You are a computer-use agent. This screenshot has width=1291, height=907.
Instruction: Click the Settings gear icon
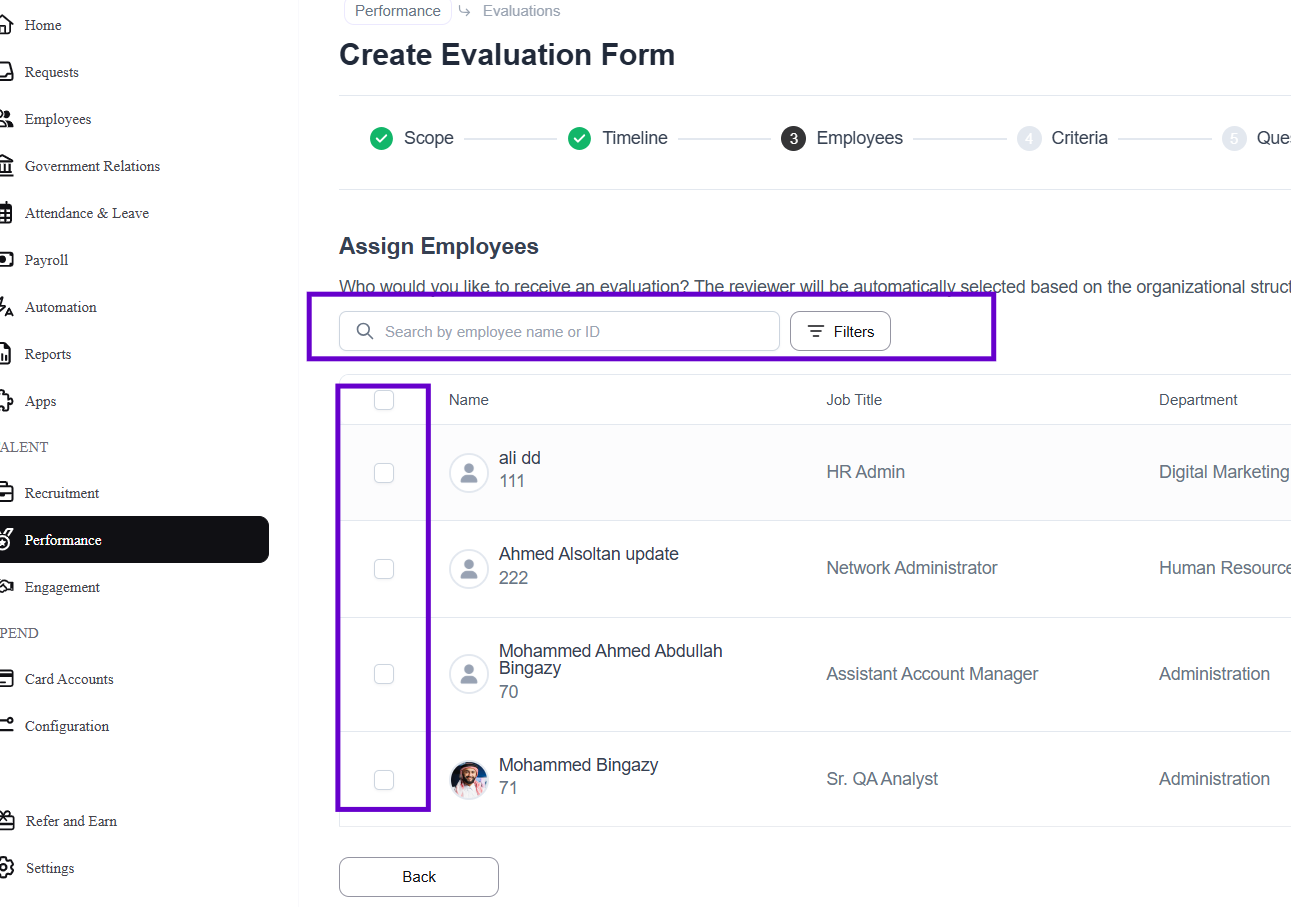click(6, 868)
